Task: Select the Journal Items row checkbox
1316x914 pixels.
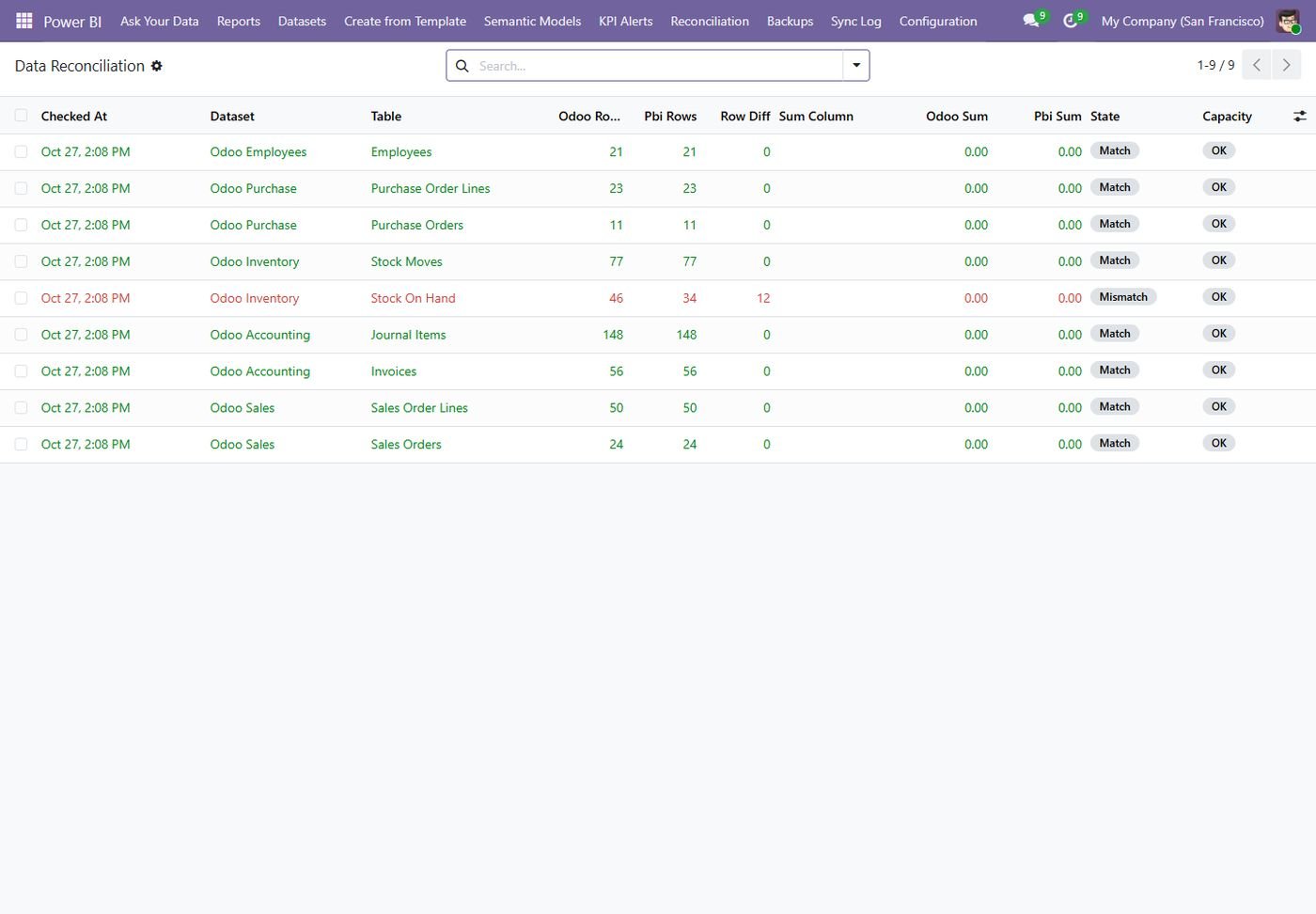Action: point(21,335)
